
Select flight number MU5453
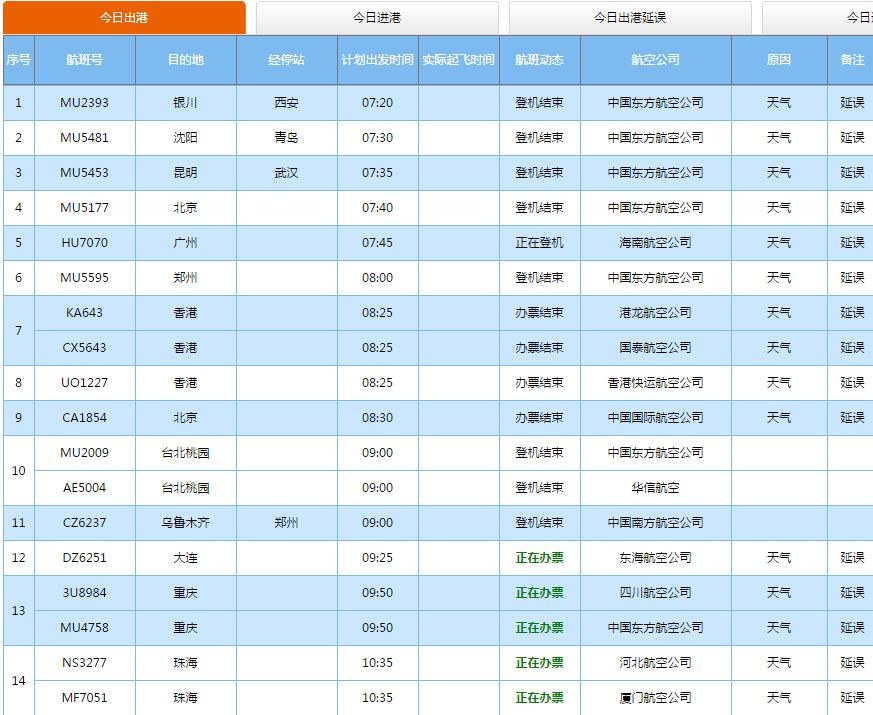point(85,173)
